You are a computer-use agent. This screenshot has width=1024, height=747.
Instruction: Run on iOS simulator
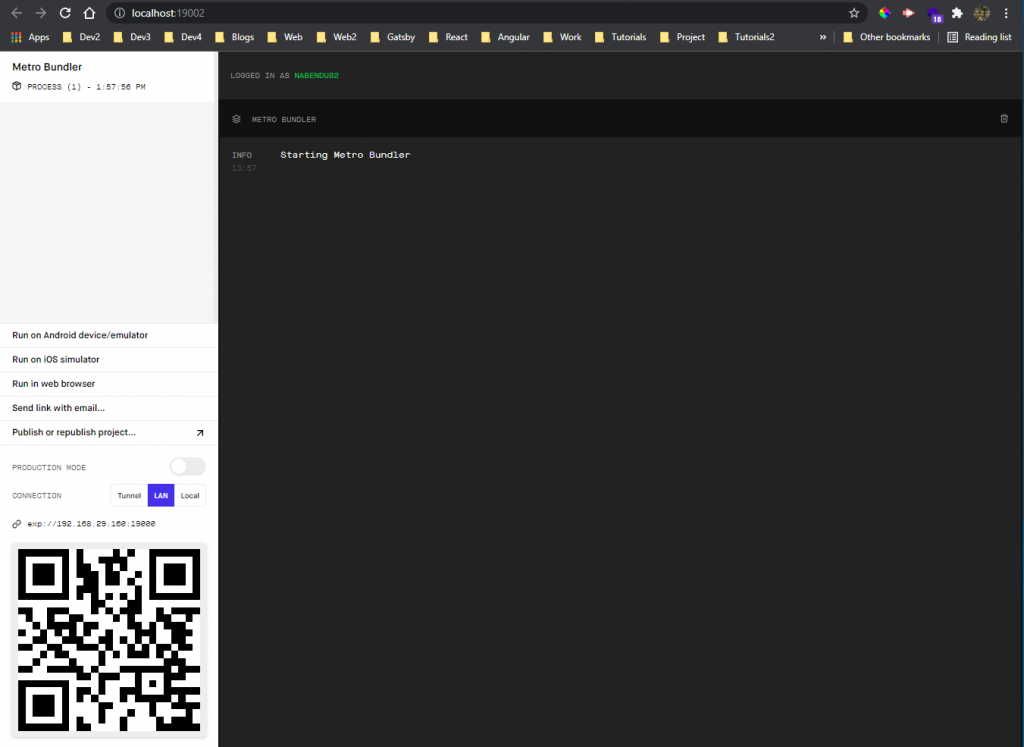point(108,359)
